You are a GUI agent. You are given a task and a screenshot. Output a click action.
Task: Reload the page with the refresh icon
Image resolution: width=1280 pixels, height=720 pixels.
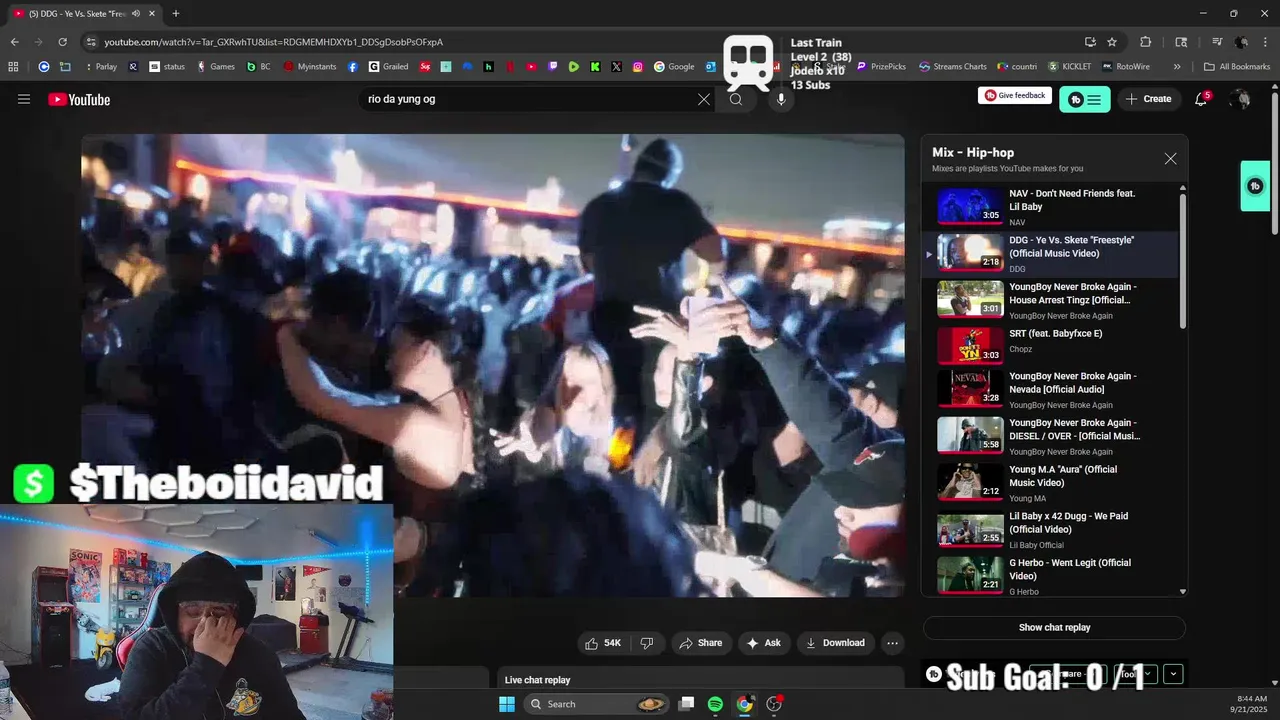click(62, 42)
